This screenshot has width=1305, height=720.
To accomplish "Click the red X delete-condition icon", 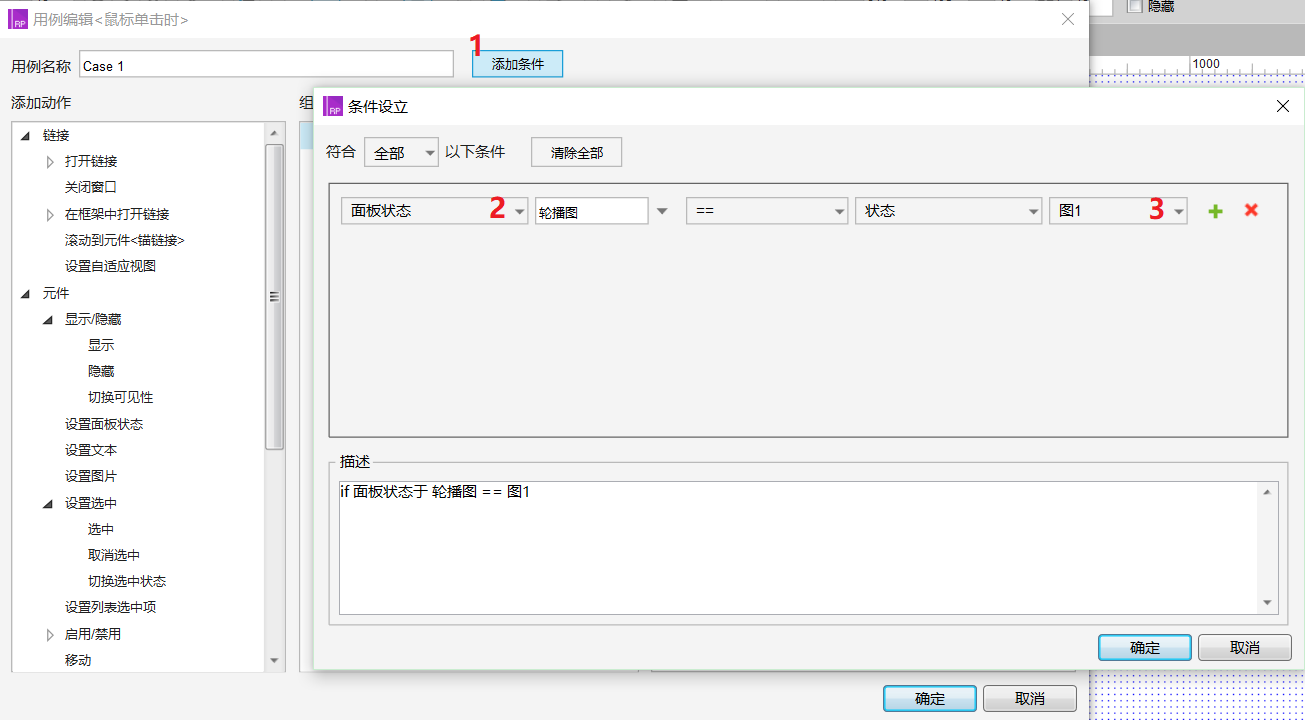I will tap(1251, 211).
